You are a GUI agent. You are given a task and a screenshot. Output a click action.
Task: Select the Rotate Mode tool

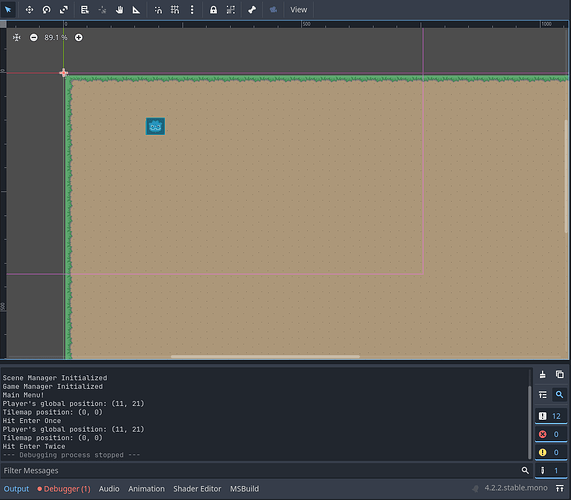46,10
